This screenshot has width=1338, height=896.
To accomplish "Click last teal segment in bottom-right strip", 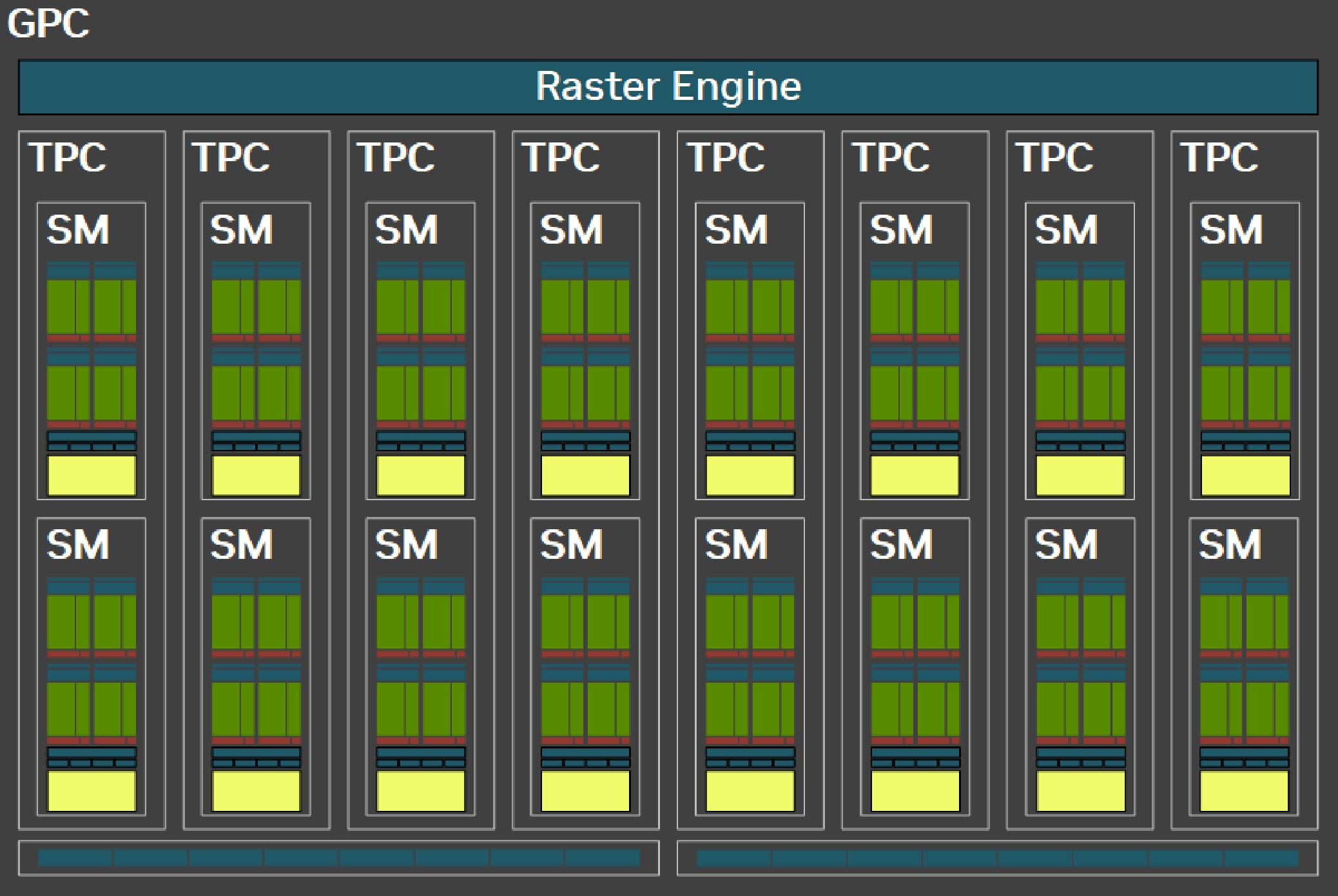I will [x=1261, y=858].
